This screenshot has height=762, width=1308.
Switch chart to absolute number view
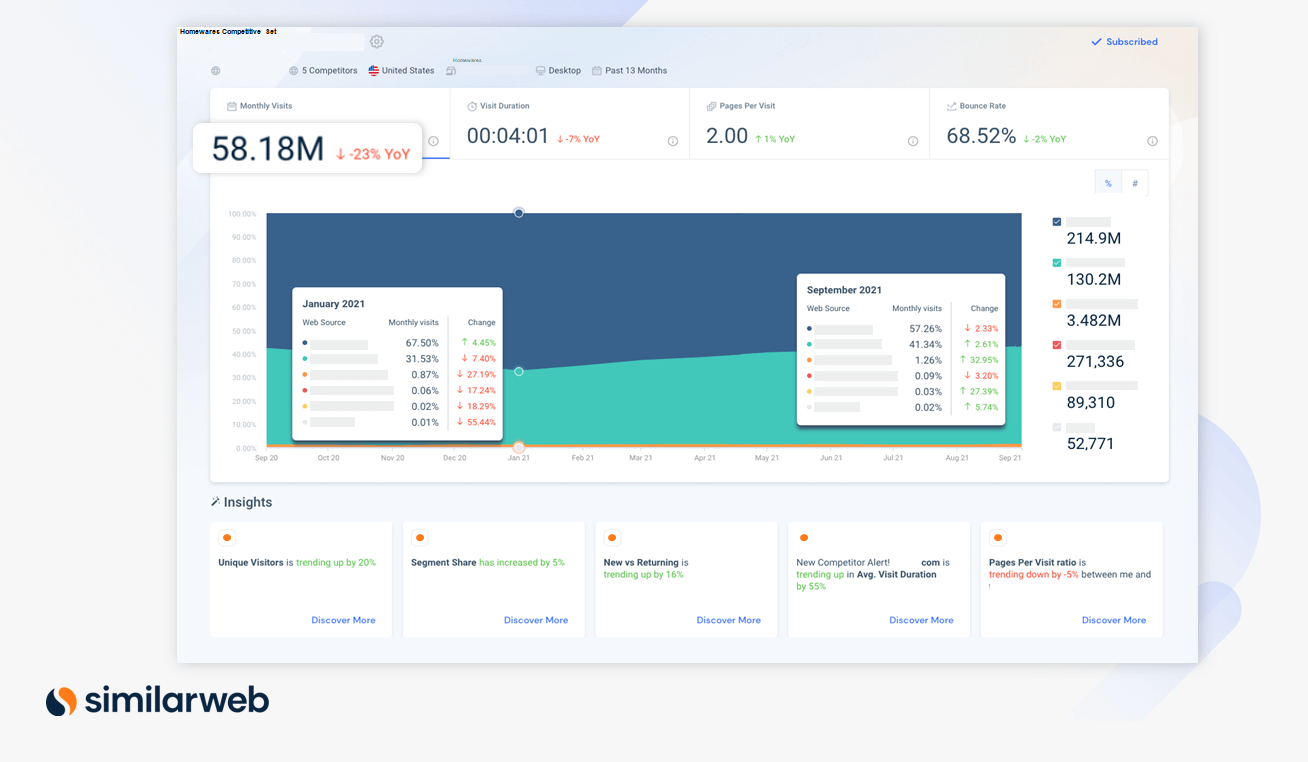[1135, 183]
